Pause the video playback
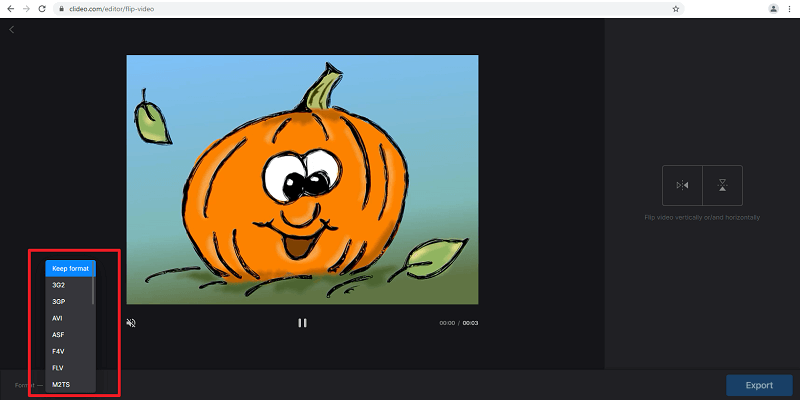The height and width of the screenshot is (400, 800). 303,322
